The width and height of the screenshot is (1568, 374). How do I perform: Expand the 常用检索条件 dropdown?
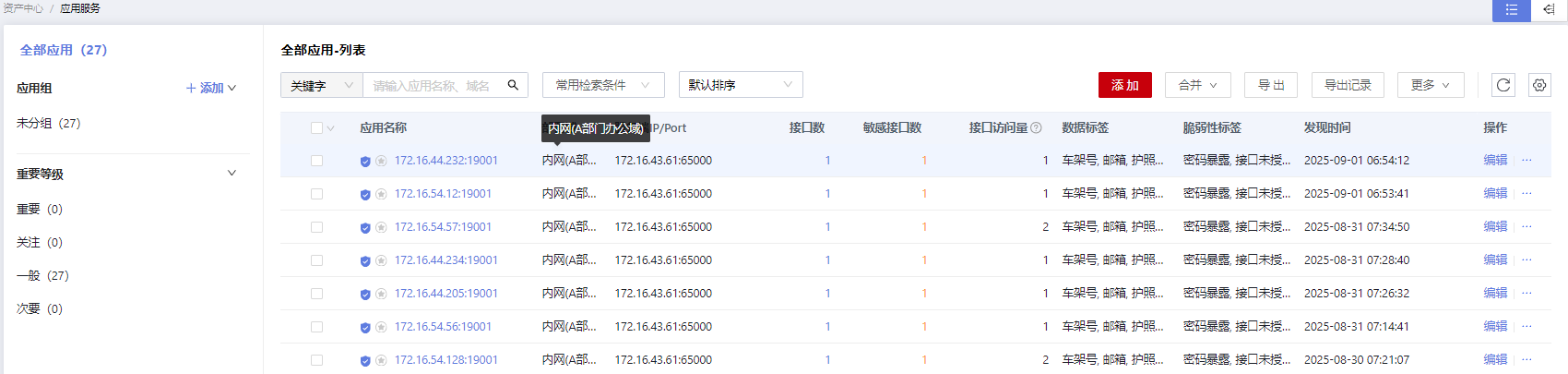602,85
